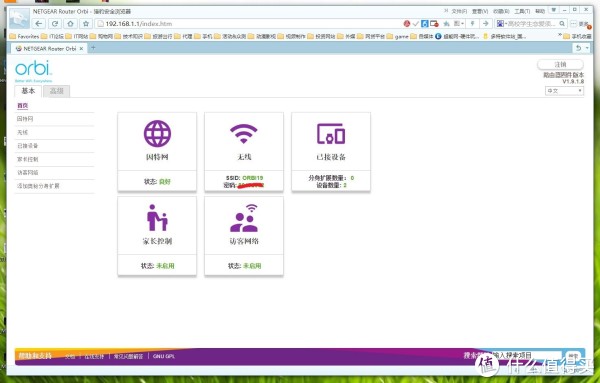The height and width of the screenshot is (383, 600).
Task: Open the 收藏 menu
Action: [501, 11]
